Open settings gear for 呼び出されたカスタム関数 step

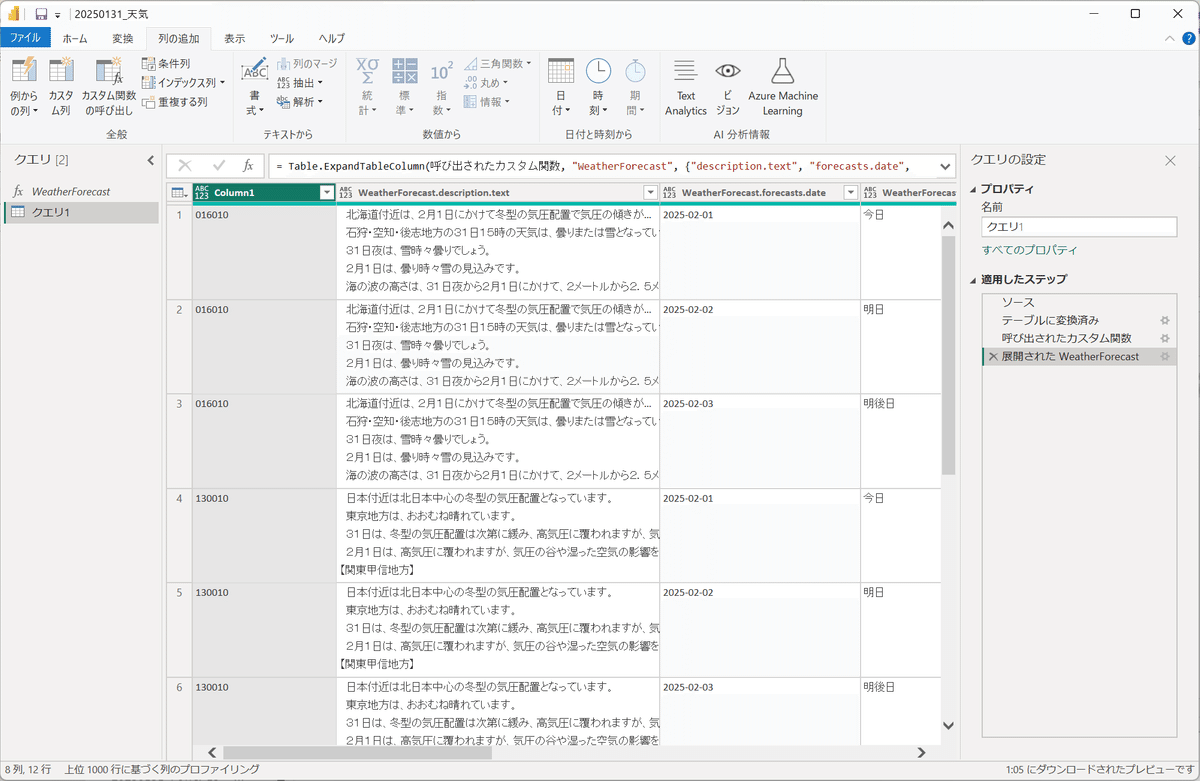click(x=1164, y=338)
